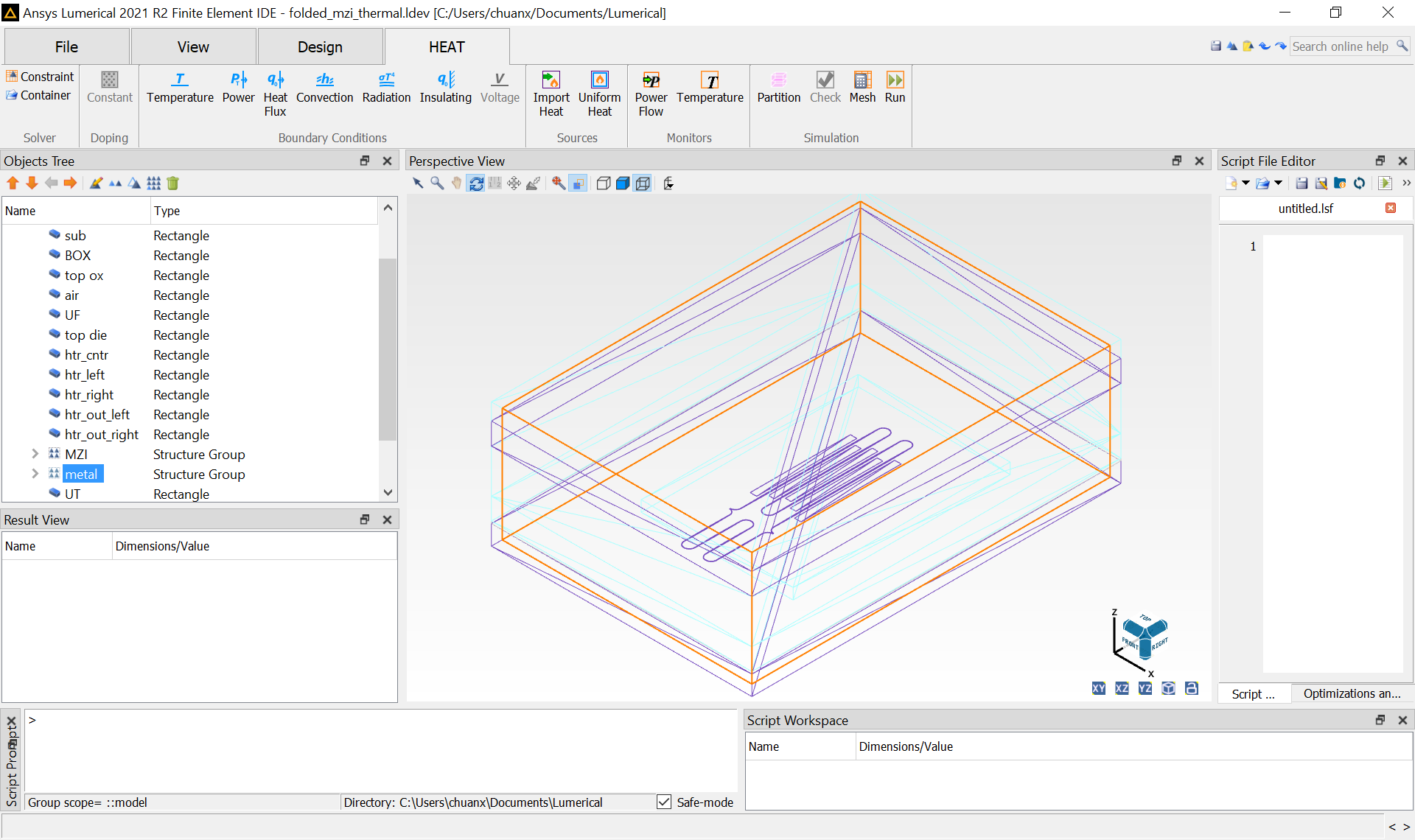Image resolution: width=1415 pixels, height=840 pixels.
Task: Select the untitled.lsf script tab
Action: coord(1305,209)
